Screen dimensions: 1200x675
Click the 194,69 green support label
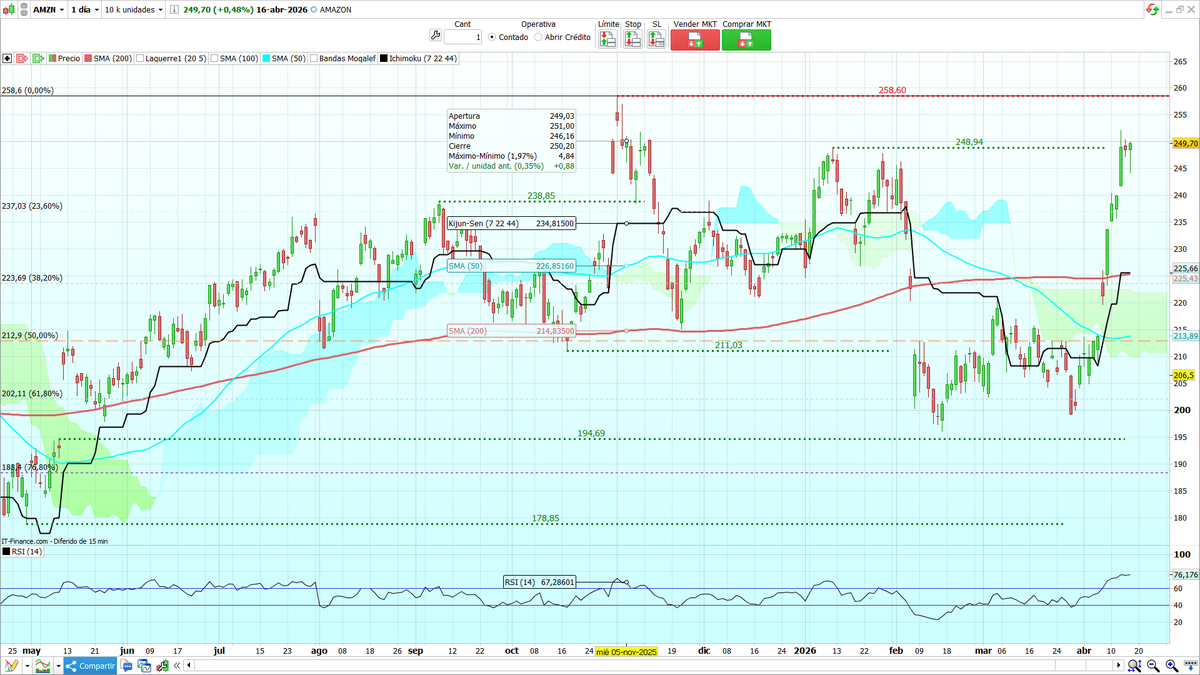[x=591, y=433]
